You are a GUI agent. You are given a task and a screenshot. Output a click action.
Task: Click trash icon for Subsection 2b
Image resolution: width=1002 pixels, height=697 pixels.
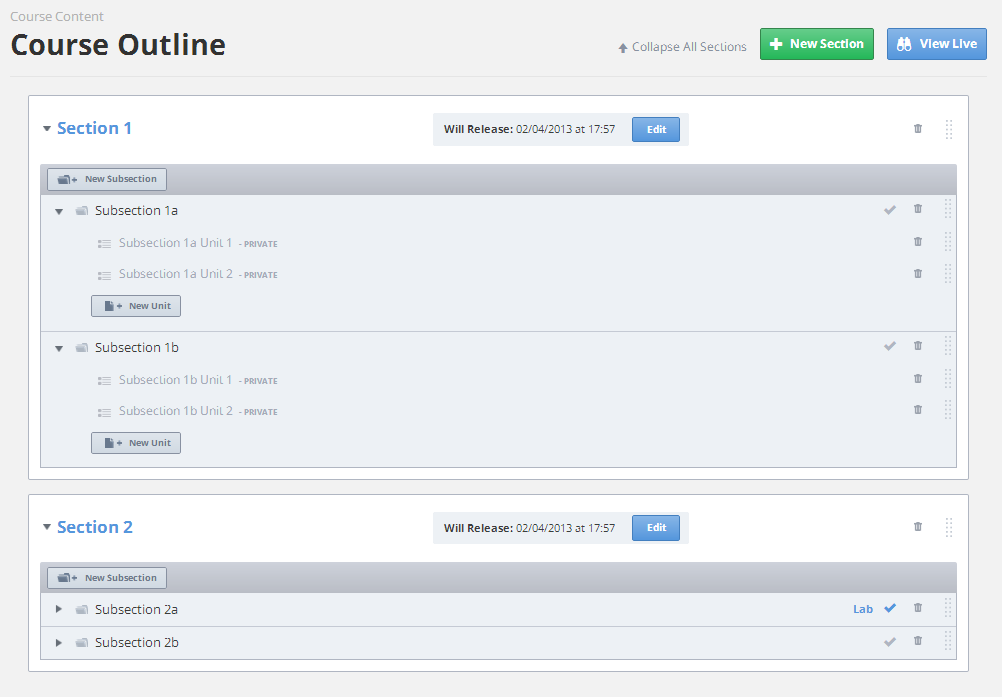point(918,641)
